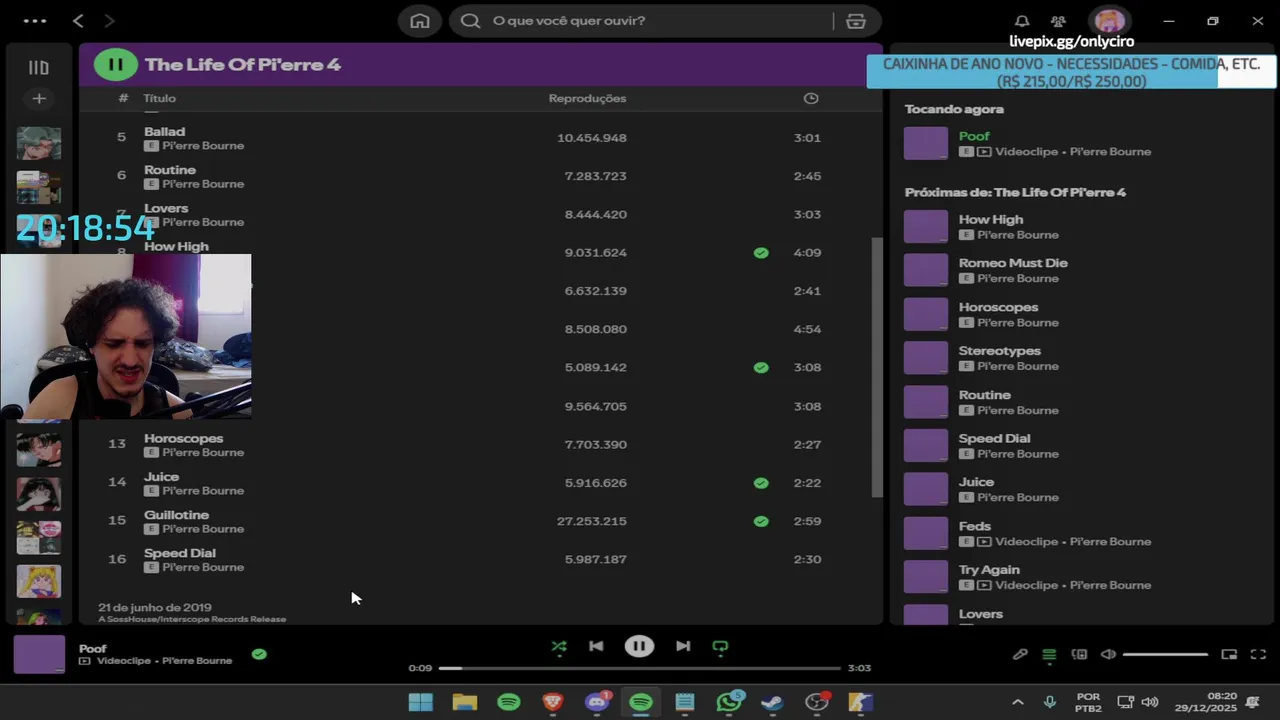Open Discord from the taskbar
Viewport: 1280px width, 720px height.
pyautogui.click(x=597, y=702)
